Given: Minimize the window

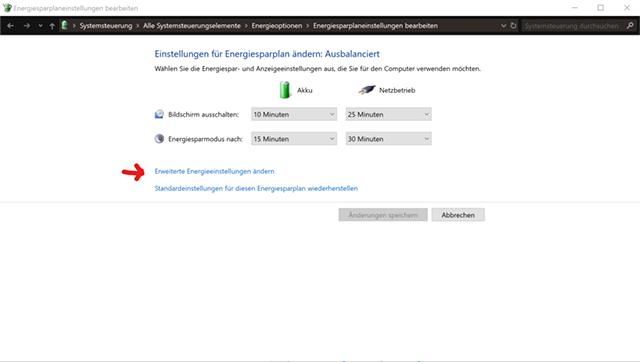Looking at the screenshot, I should (575, 8).
